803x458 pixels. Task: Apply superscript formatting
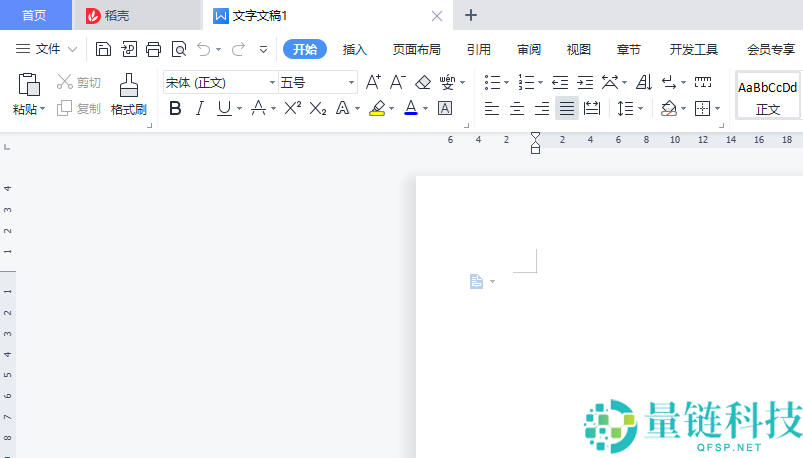point(292,108)
